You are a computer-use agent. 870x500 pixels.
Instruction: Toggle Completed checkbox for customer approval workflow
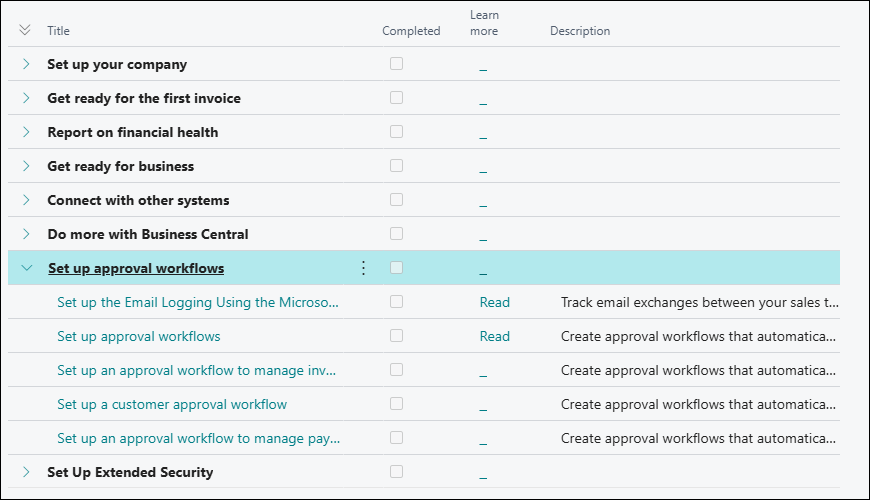tap(397, 404)
